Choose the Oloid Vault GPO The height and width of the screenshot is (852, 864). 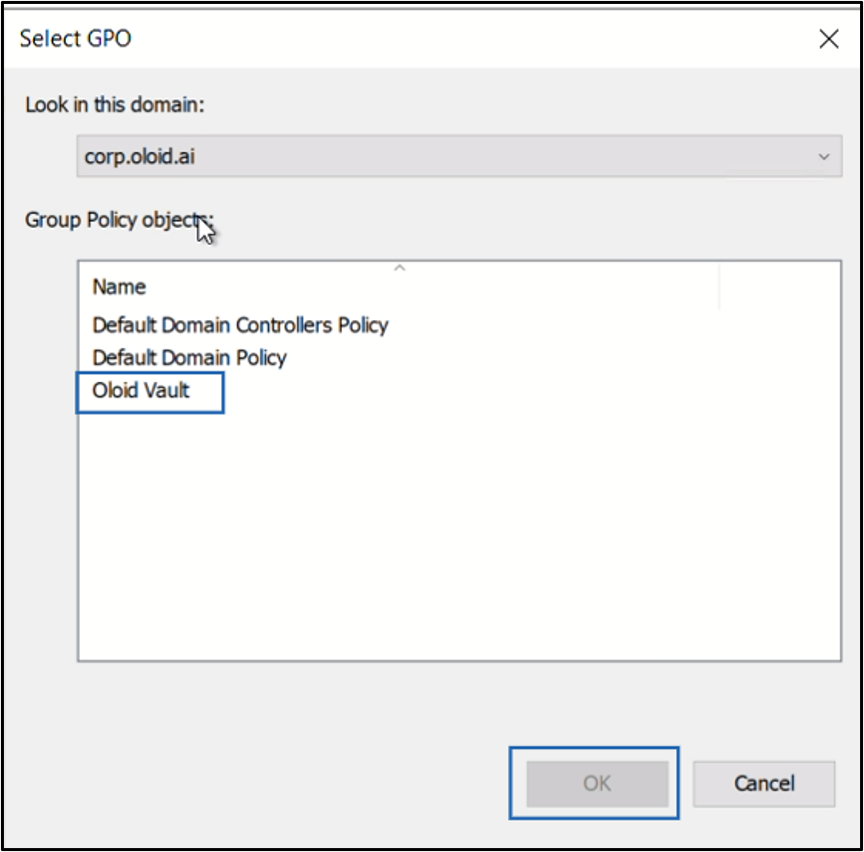(141, 390)
